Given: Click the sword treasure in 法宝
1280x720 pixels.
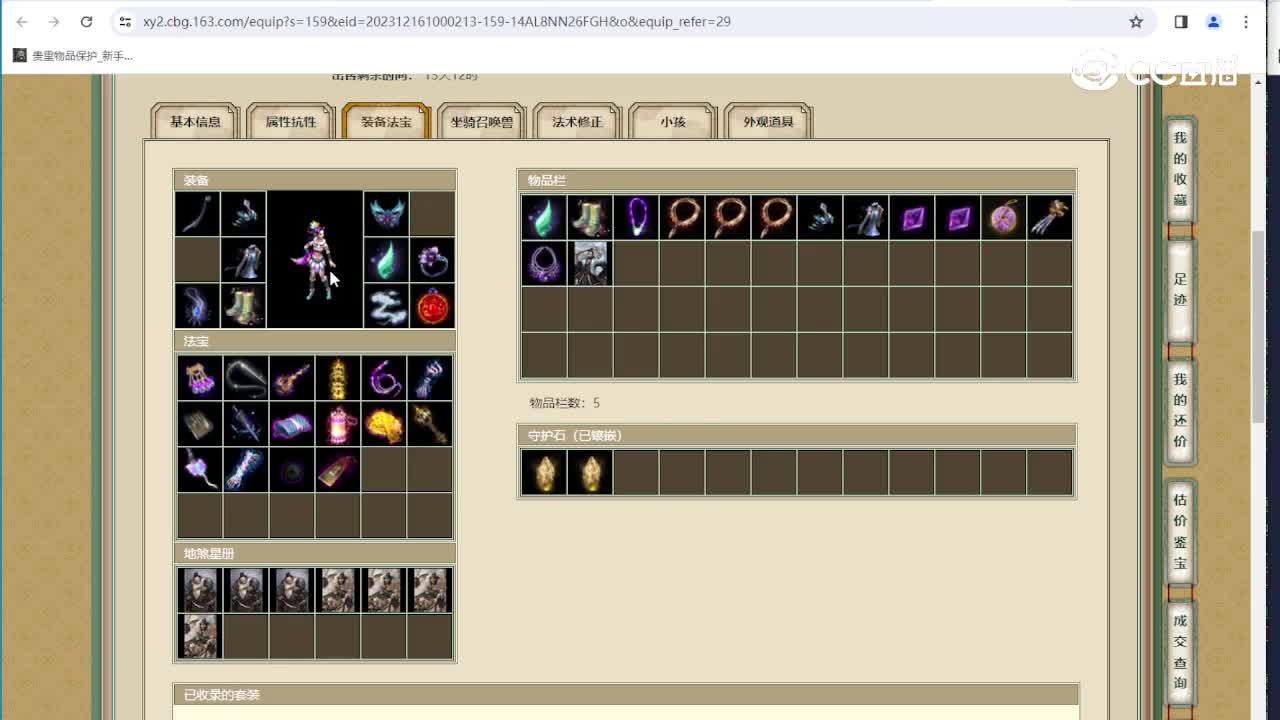Looking at the screenshot, I should coord(246,424).
